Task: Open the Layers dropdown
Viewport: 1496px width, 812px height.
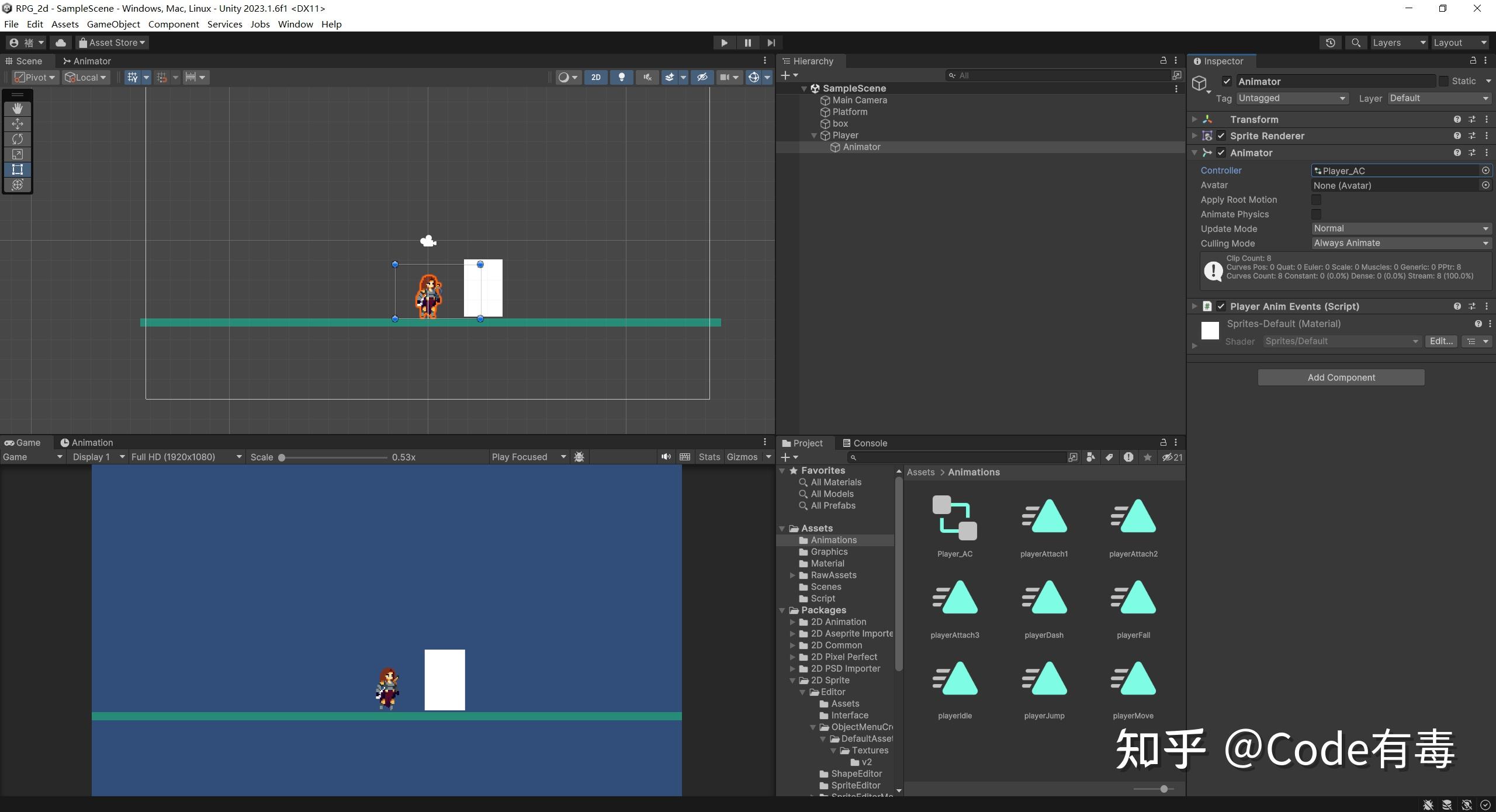Action: point(1398,42)
